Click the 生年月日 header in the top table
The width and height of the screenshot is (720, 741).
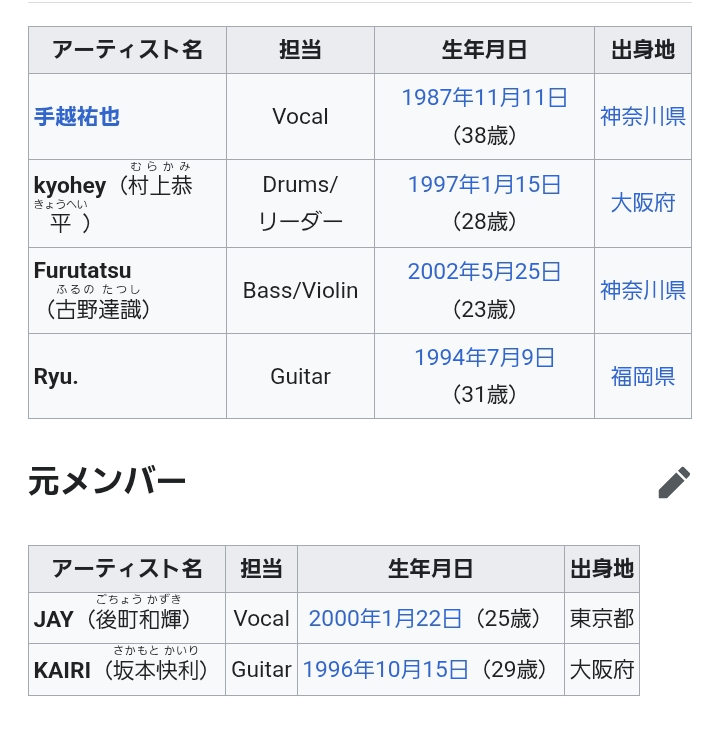coord(484,50)
